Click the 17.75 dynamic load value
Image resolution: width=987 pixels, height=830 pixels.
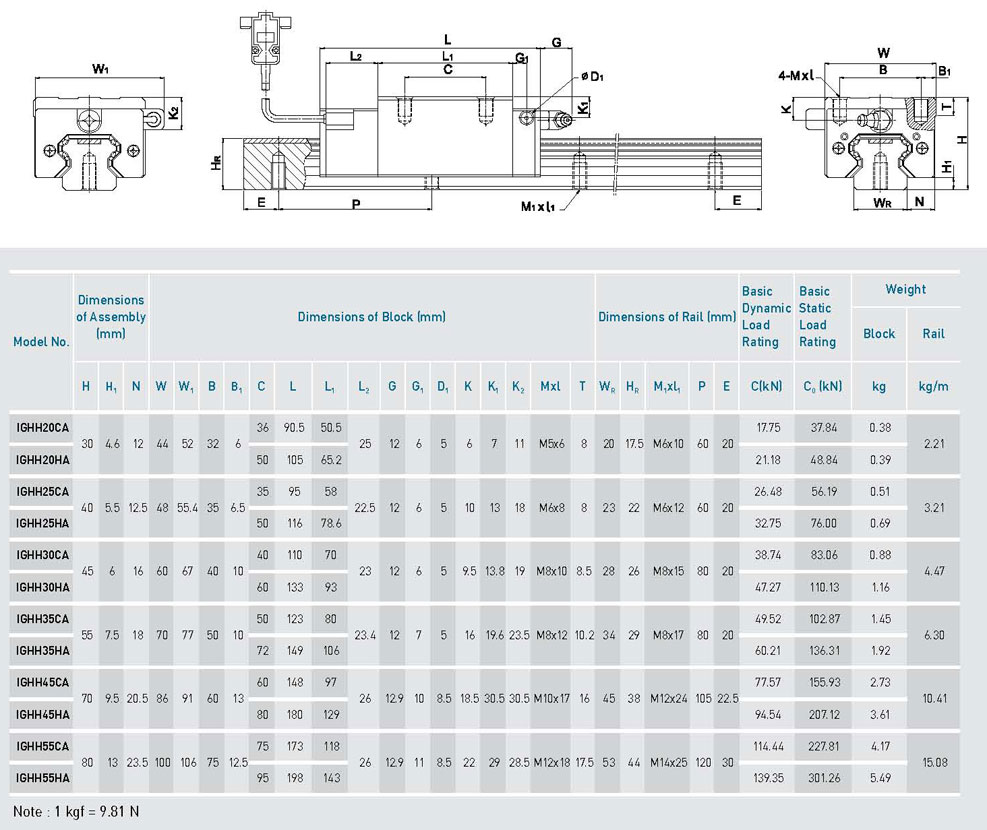[768, 428]
